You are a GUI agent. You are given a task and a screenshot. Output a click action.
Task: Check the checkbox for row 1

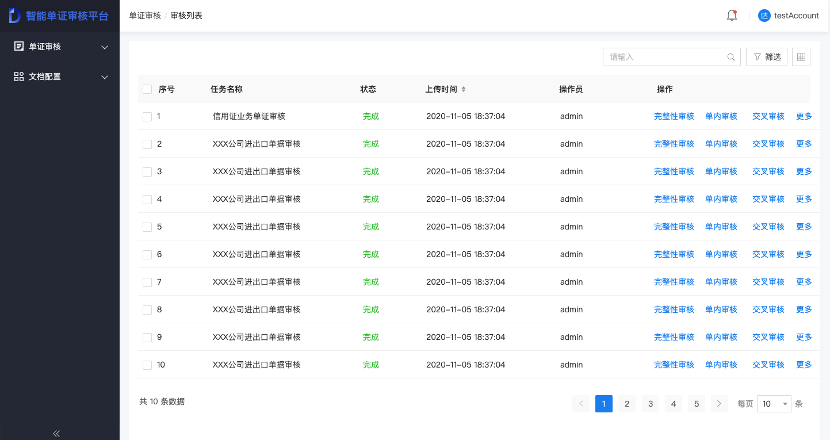click(x=147, y=116)
